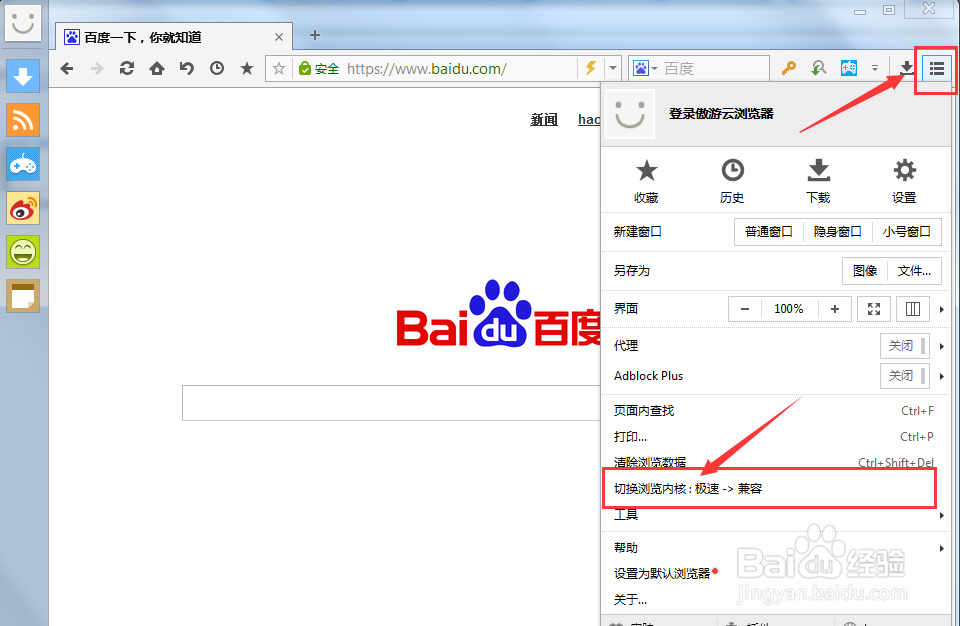Open 设置 (Settings) via the gear icon
Image resolution: width=960 pixels, height=626 pixels.
tap(903, 180)
